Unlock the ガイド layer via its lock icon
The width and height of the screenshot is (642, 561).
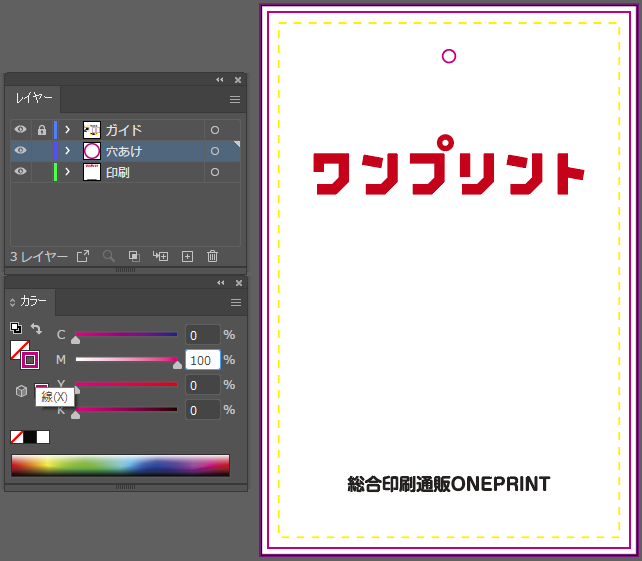(41, 130)
